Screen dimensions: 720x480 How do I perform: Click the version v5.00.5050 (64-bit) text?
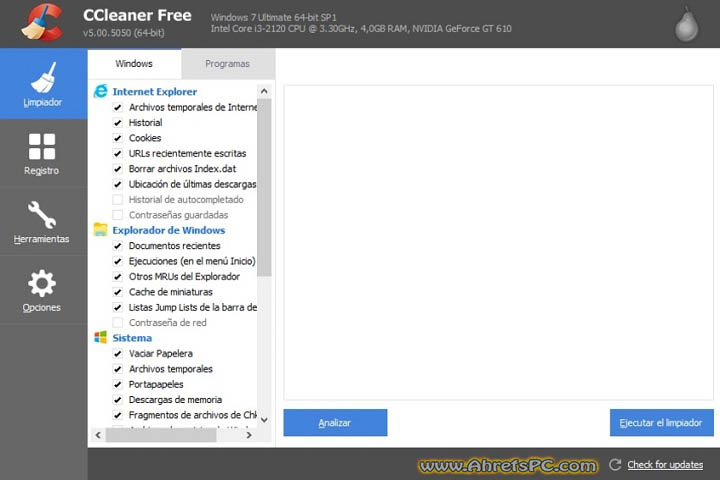pyautogui.click(x=124, y=33)
